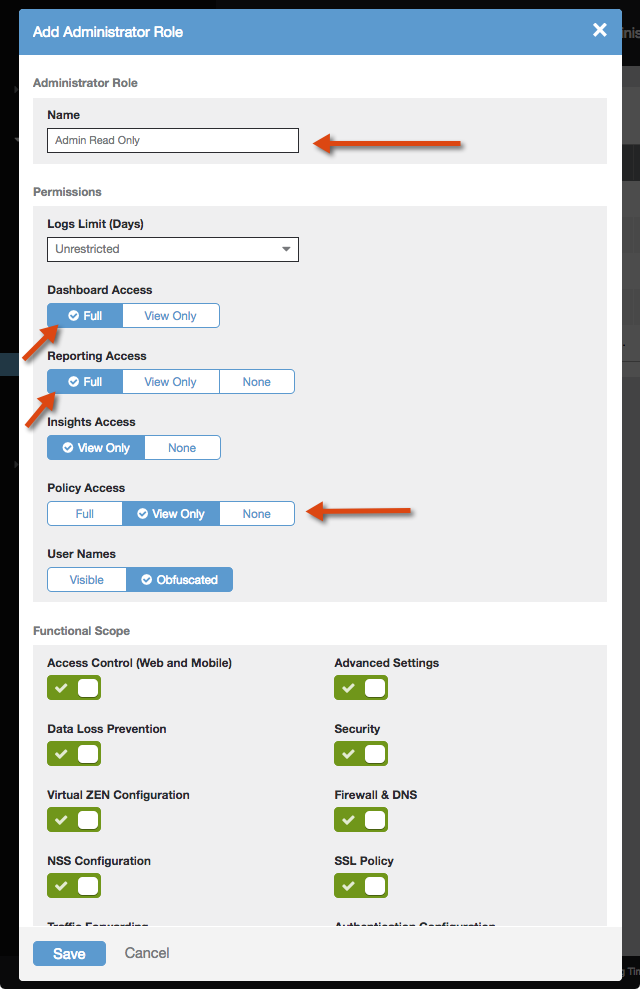Toggle Access Control (Web and Mobile) switch
This screenshot has width=640, height=989.
pos(74,688)
